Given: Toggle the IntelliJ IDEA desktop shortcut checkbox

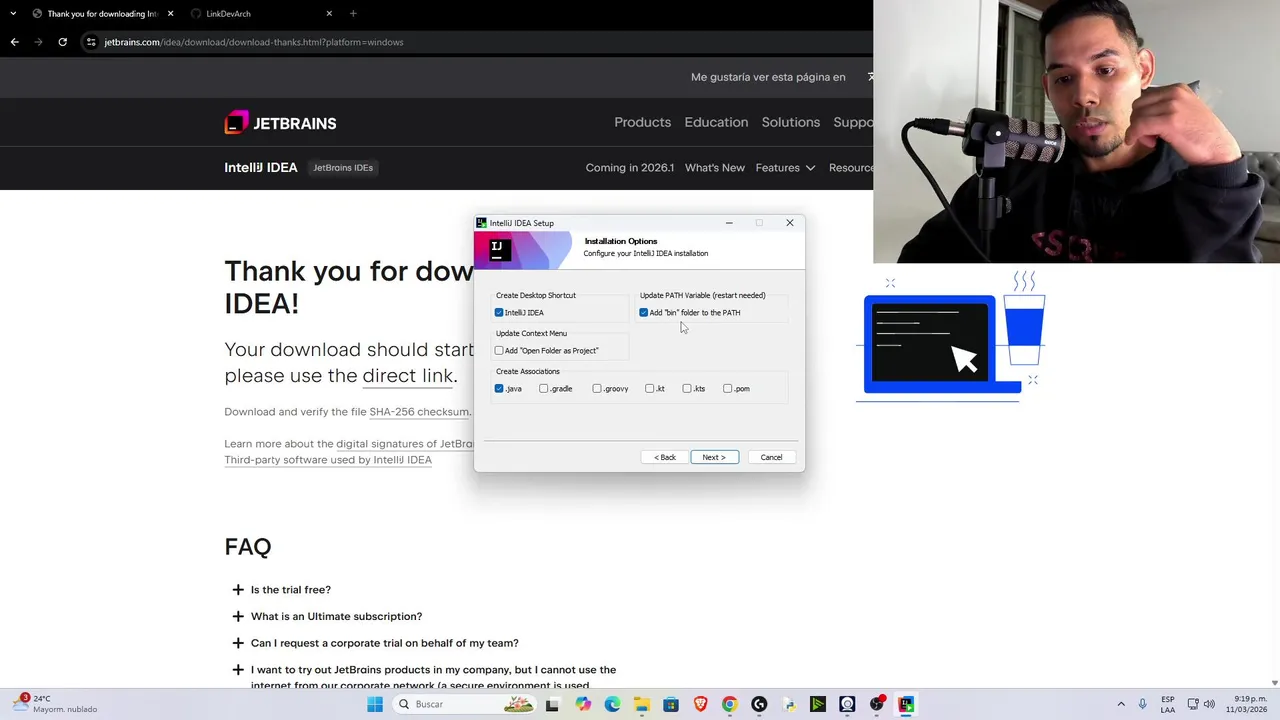Looking at the screenshot, I should (x=499, y=313).
